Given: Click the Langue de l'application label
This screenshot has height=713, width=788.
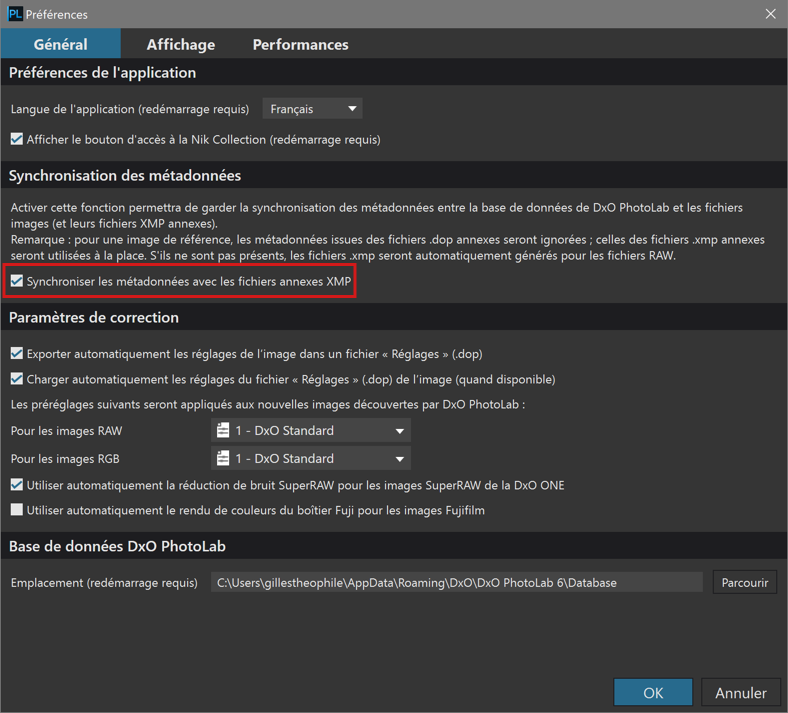Looking at the screenshot, I should (130, 109).
